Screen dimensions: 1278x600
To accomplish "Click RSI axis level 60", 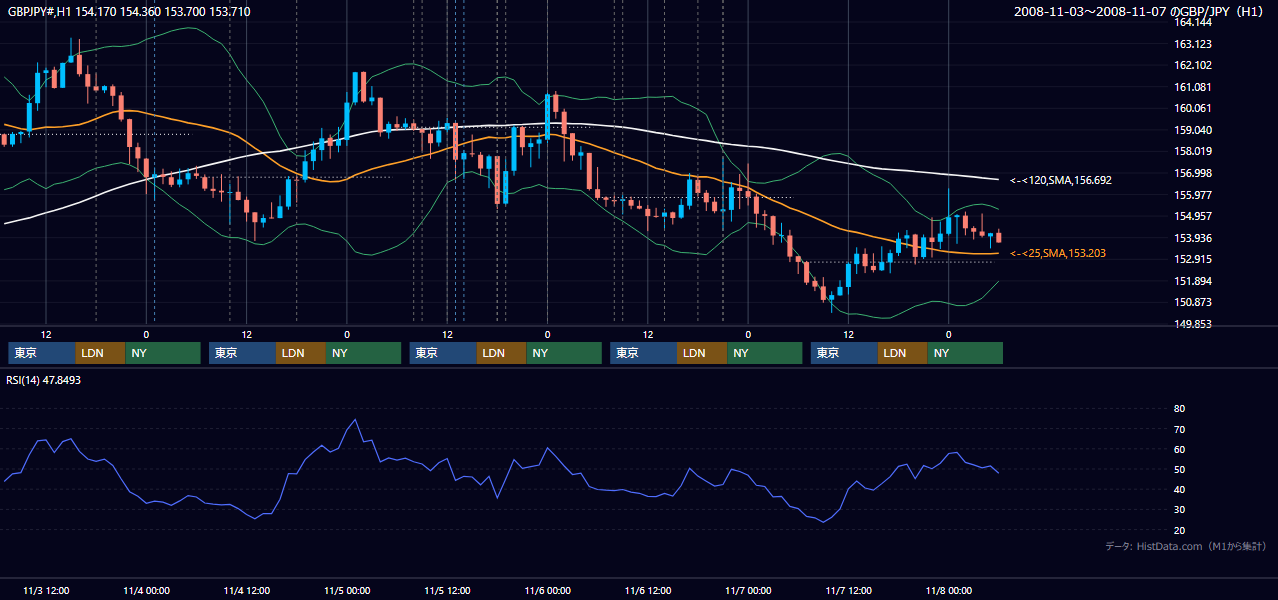I will tap(1179, 449).
